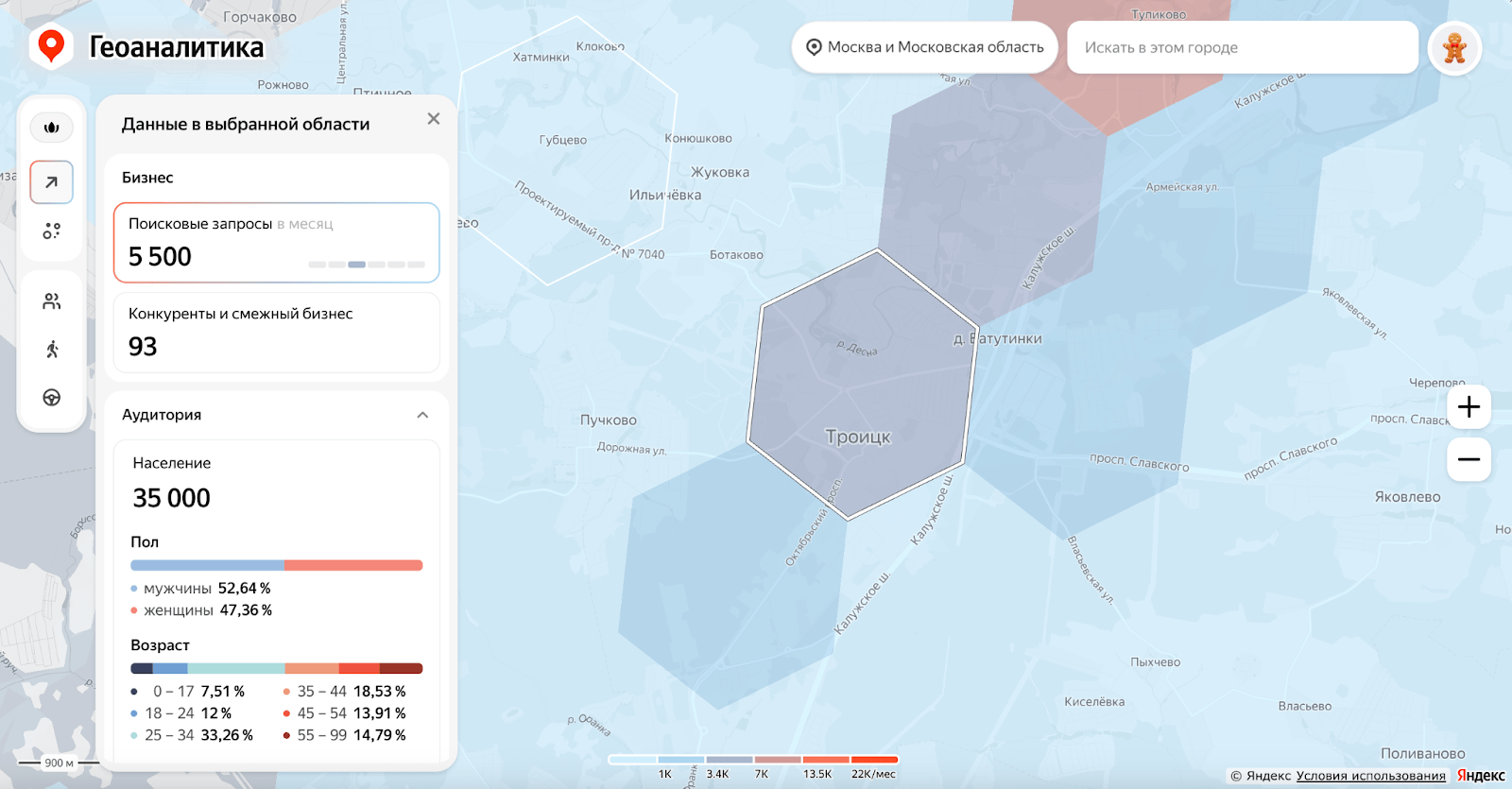Click the Ильичёвка map label
The width and height of the screenshot is (1512, 789).
point(665,195)
